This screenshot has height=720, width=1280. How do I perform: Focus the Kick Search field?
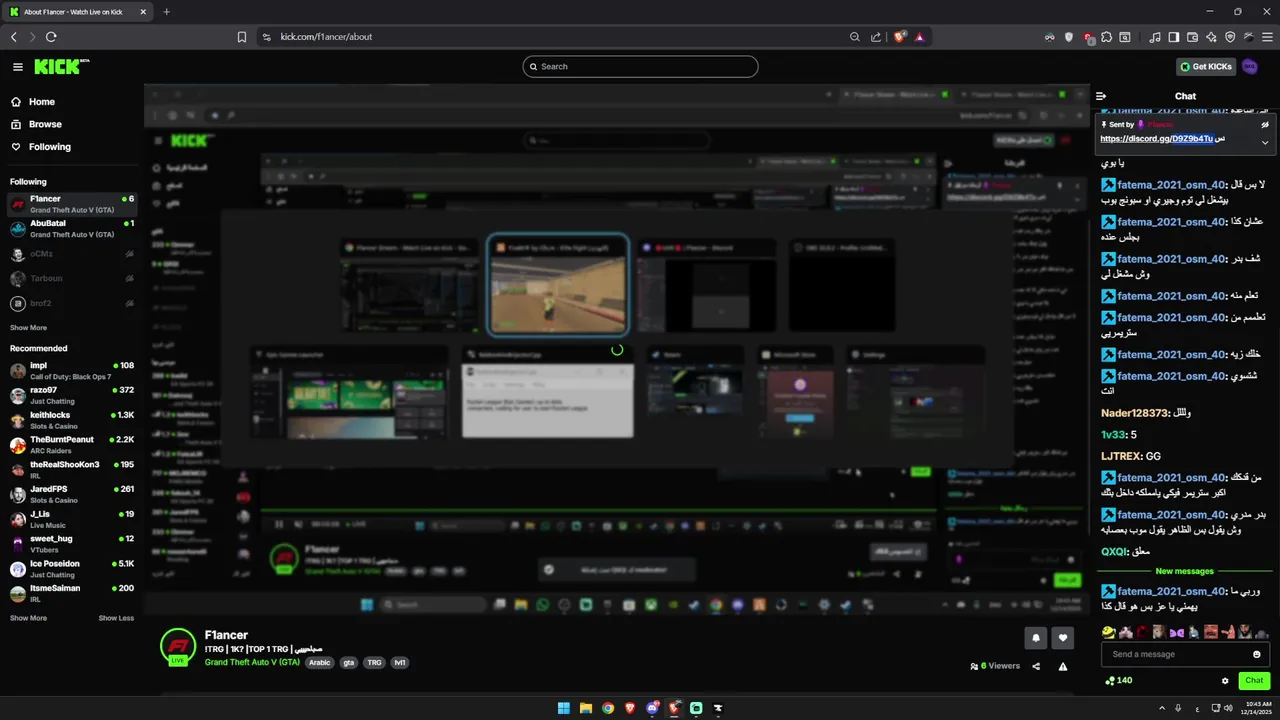click(x=640, y=67)
